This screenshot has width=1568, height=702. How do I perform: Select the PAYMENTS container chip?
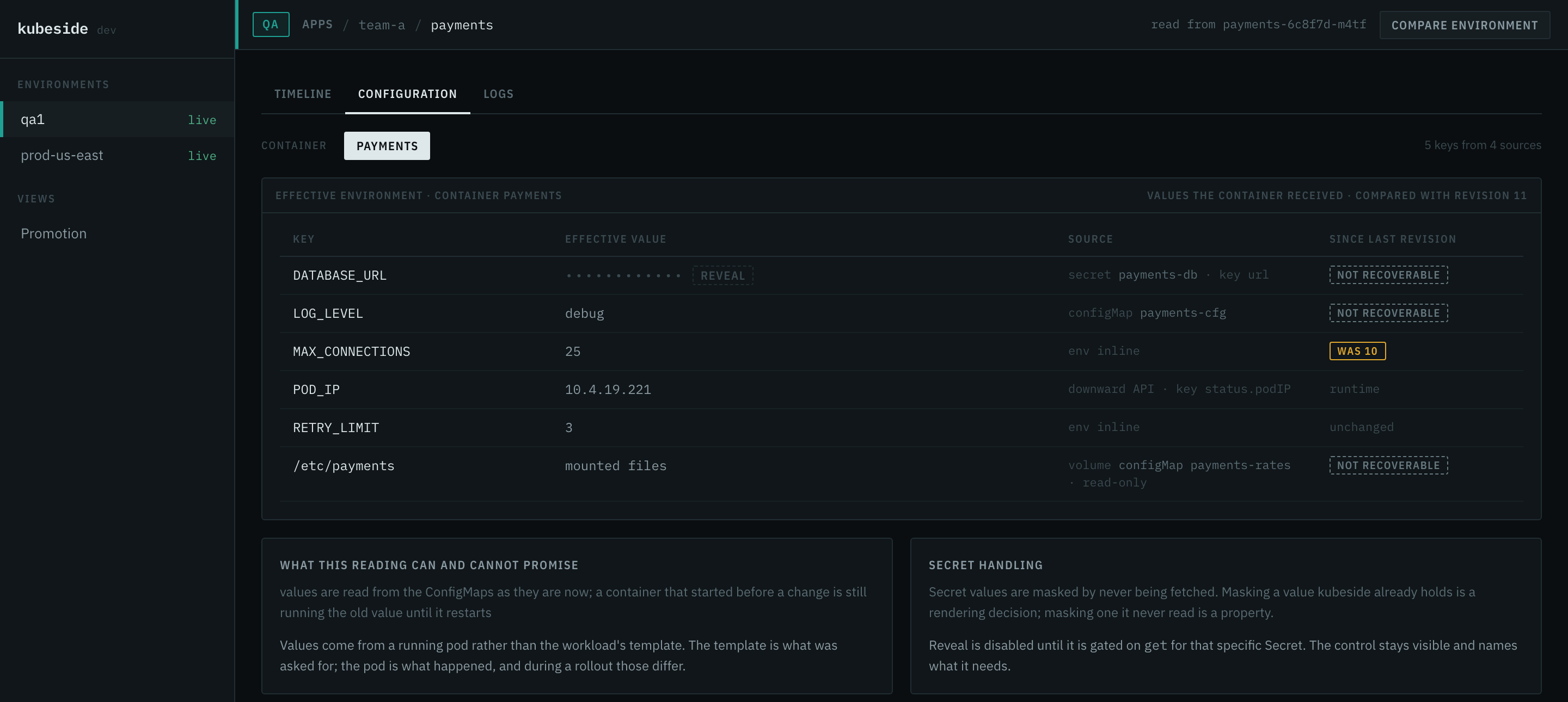point(387,146)
